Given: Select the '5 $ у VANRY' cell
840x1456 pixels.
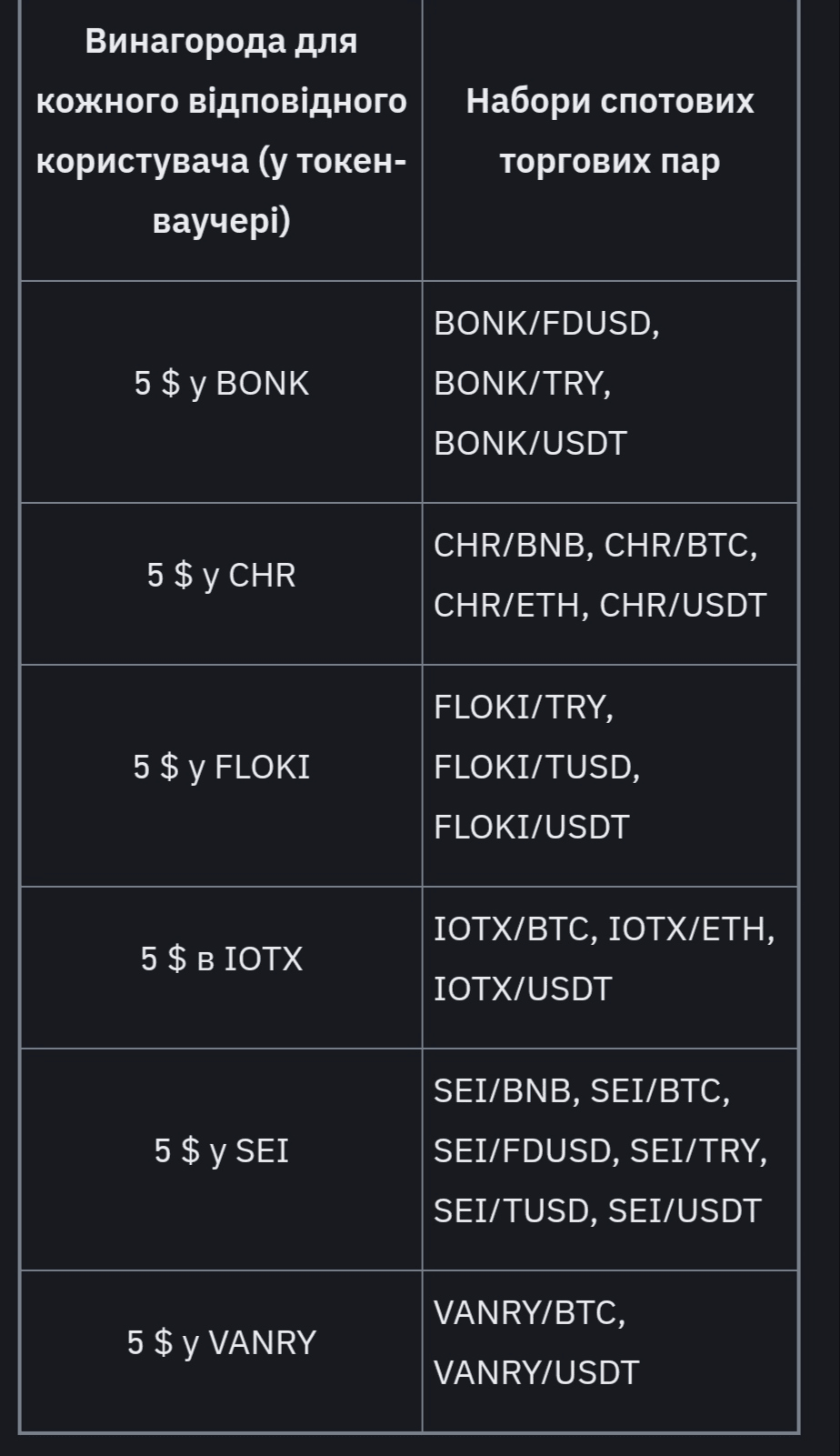Looking at the screenshot, I should coord(221,1343).
